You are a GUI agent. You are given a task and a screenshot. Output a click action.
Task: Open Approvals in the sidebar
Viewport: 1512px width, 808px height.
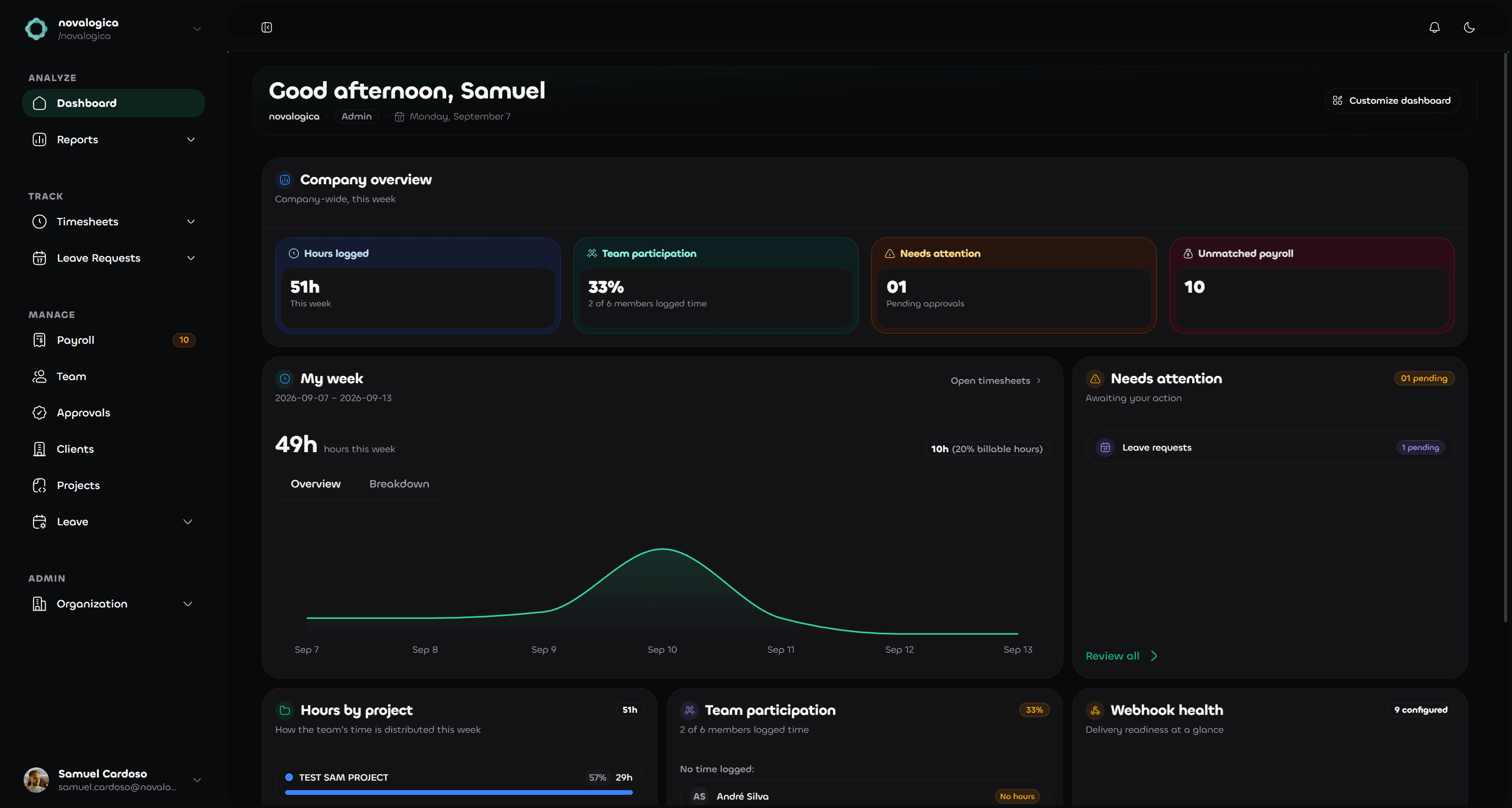click(x=113, y=413)
